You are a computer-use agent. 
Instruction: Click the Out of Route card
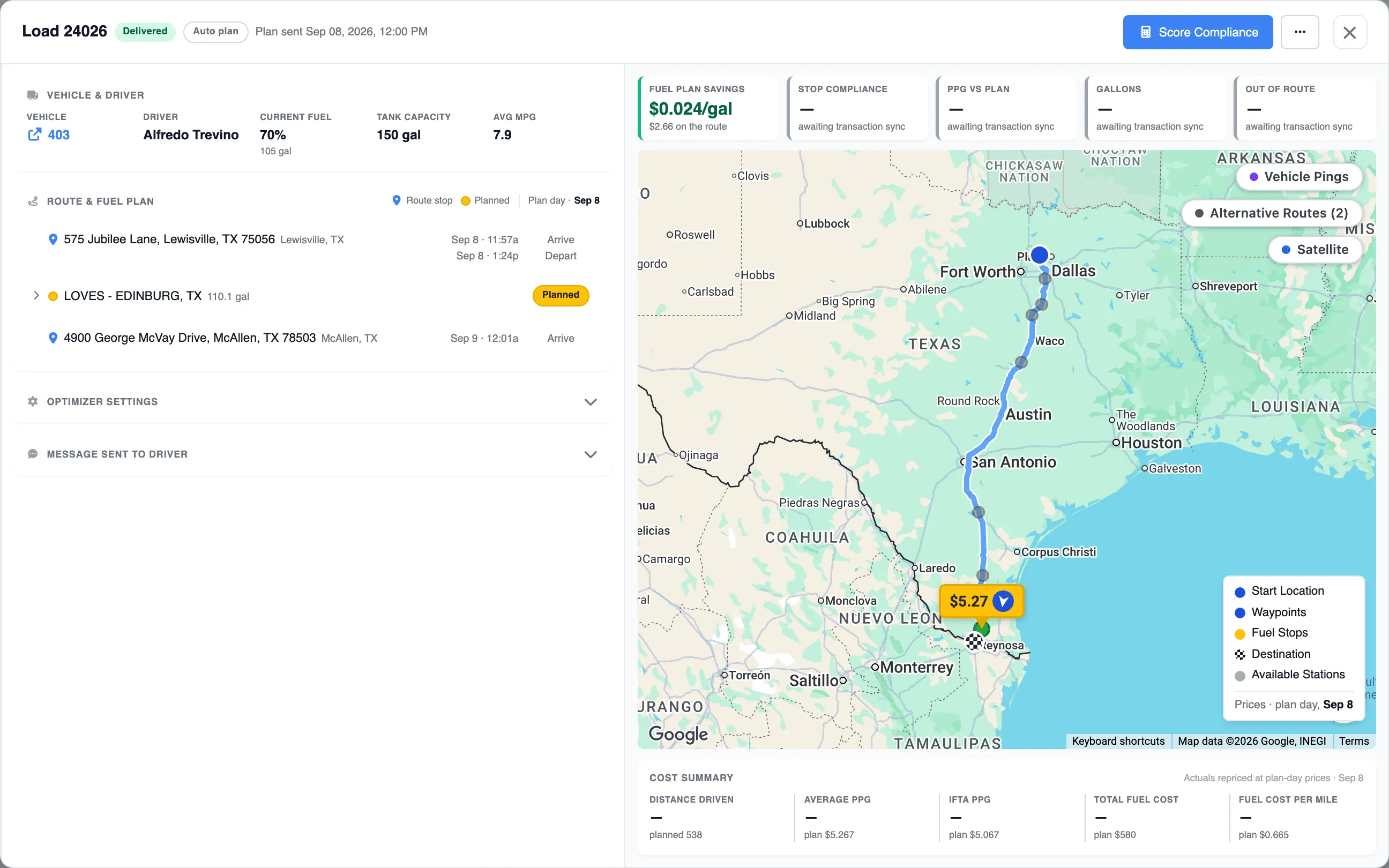click(1305, 108)
